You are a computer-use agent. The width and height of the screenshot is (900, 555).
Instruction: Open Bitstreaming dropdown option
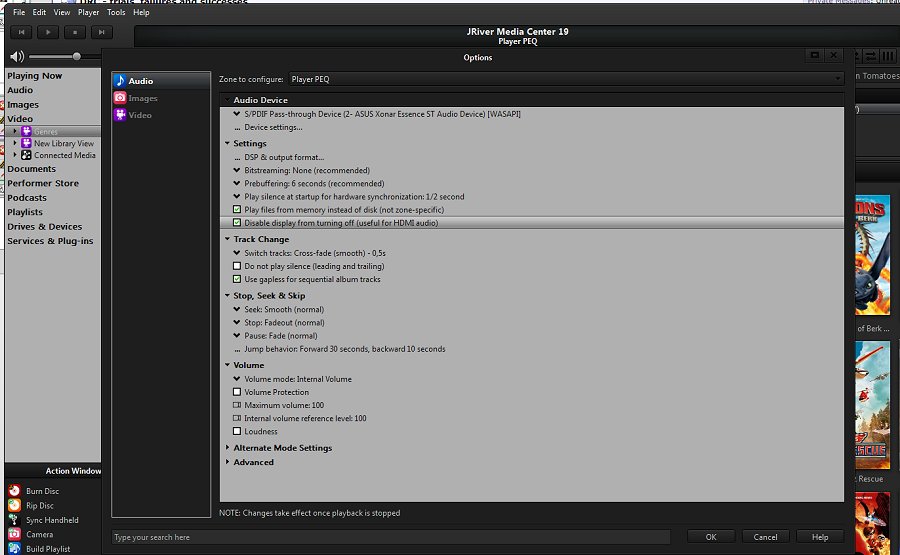(x=237, y=170)
